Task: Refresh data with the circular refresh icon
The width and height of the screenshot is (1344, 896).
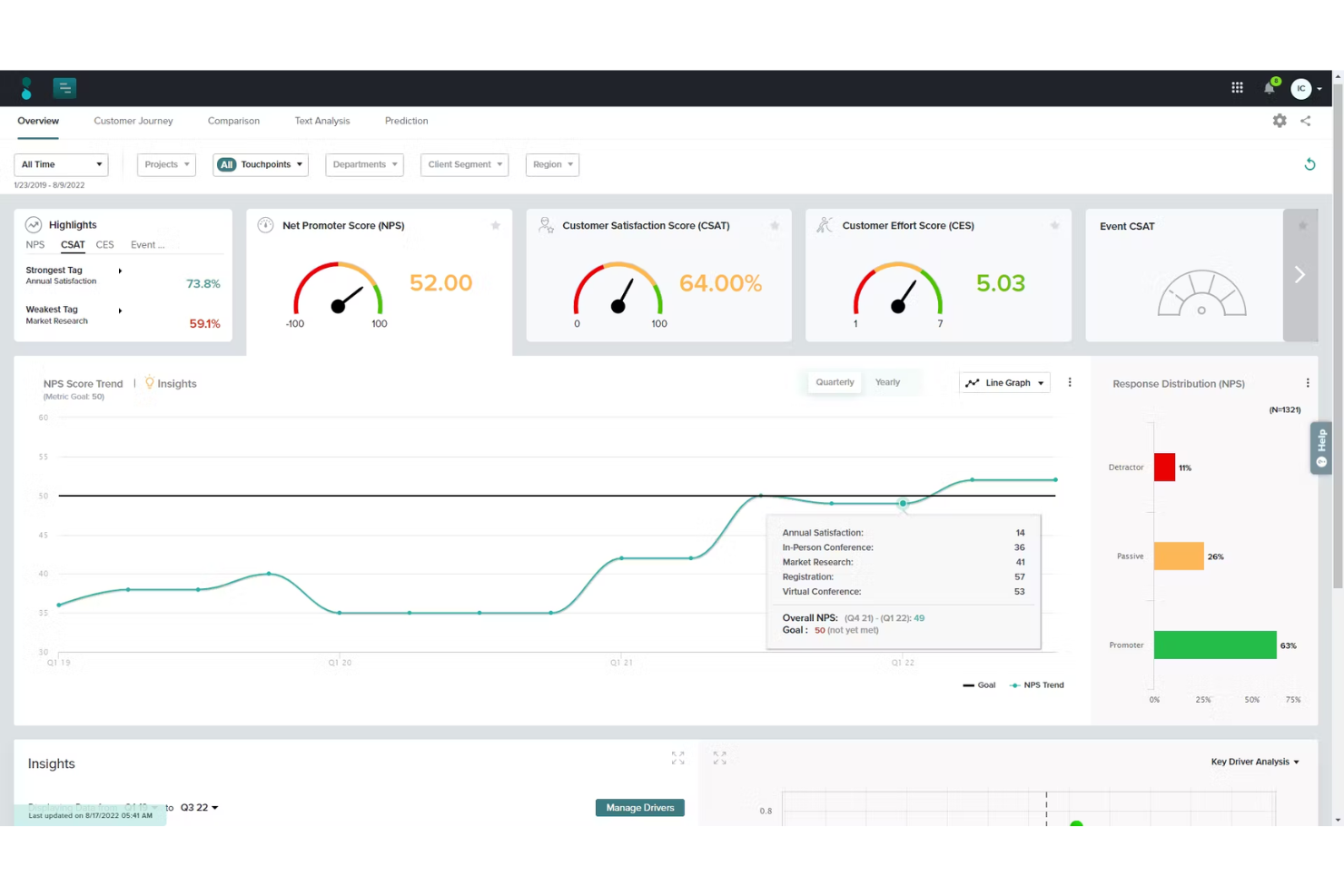Action: tap(1309, 164)
